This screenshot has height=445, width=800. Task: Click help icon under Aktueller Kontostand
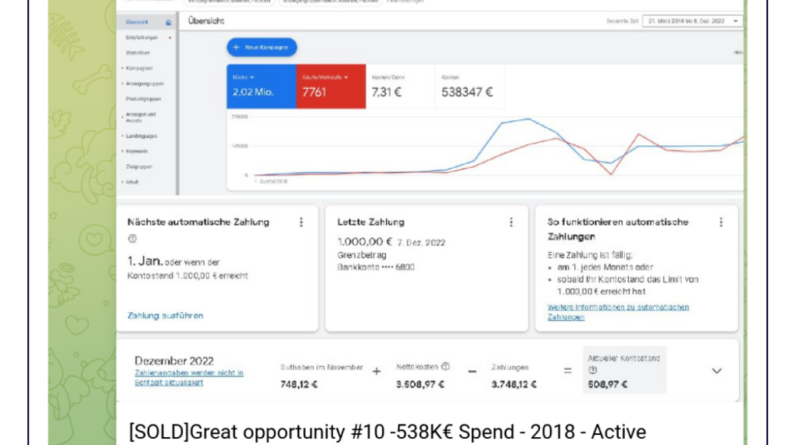pyautogui.click(x=592, y=370)
